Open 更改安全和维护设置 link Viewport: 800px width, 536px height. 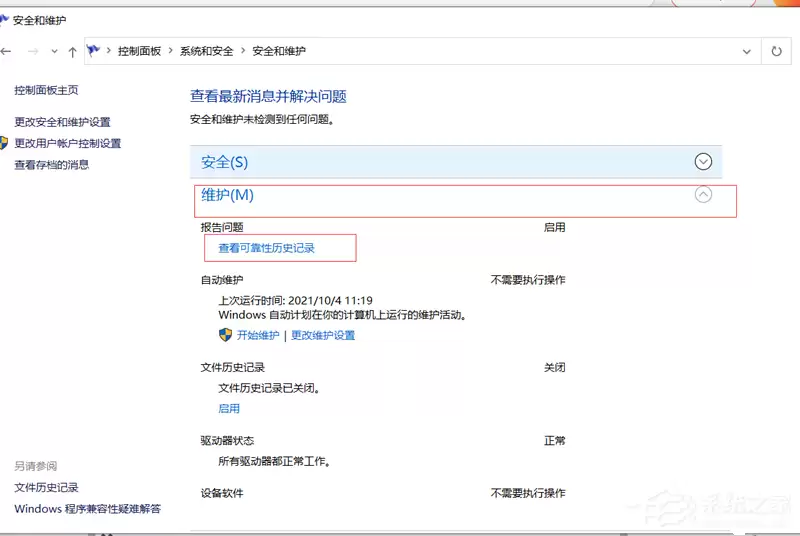tap(62, 122)
